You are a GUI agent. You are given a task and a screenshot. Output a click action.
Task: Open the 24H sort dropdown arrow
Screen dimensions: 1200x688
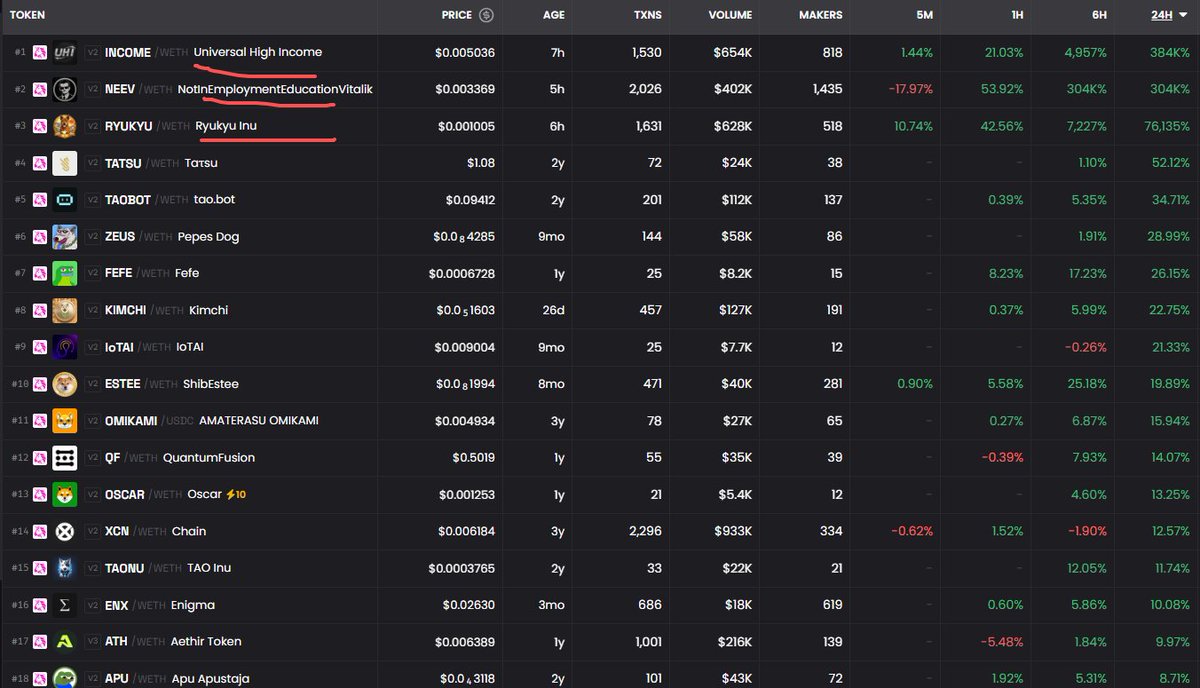point(1184,15)
